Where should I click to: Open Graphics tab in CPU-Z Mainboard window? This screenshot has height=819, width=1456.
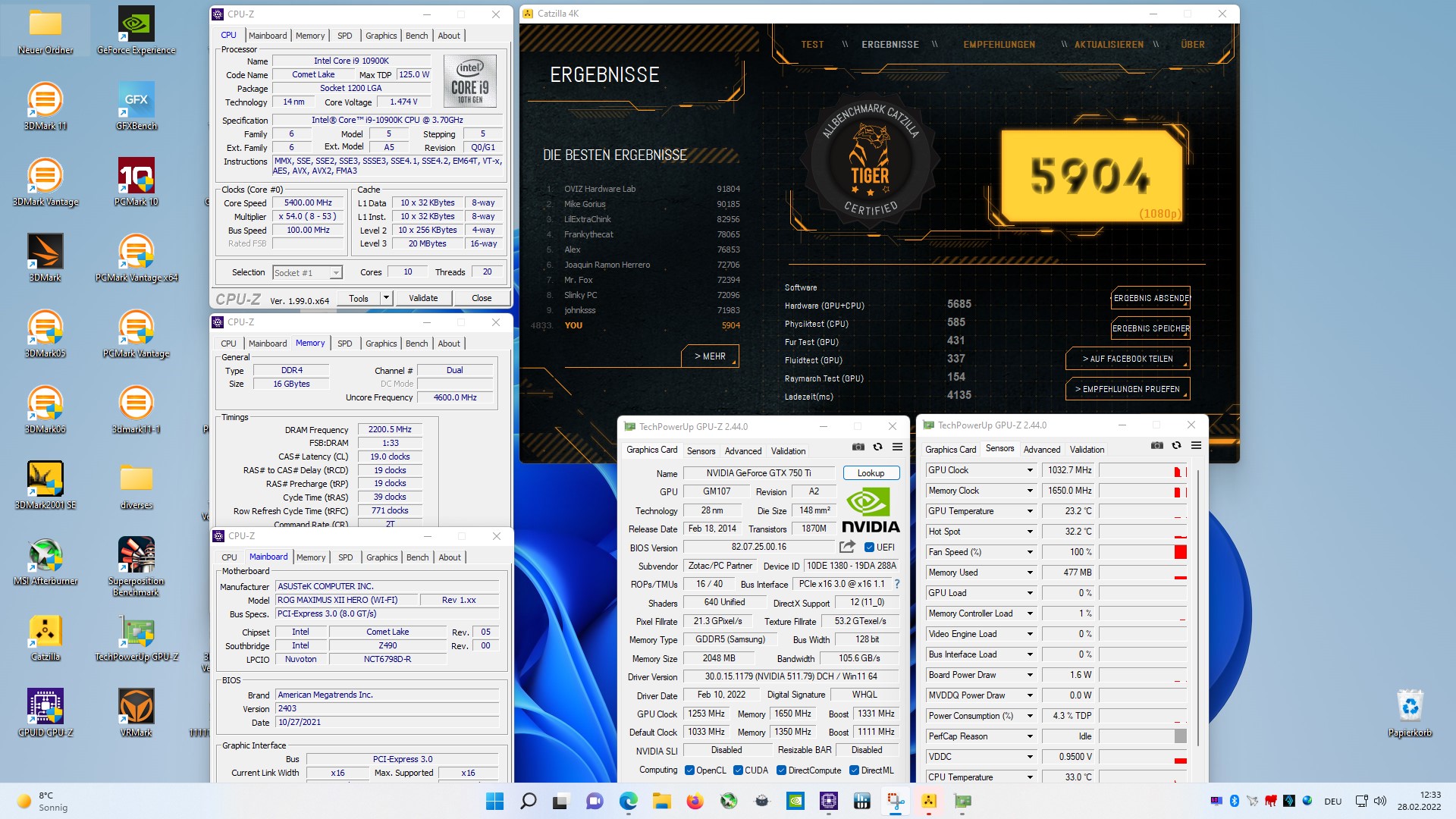(x=381, y=557)
